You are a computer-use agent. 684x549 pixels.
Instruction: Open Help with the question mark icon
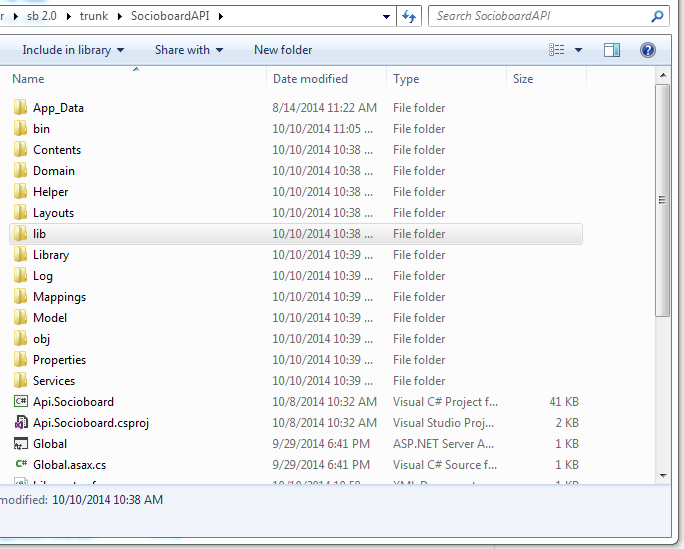pos(648,50)
